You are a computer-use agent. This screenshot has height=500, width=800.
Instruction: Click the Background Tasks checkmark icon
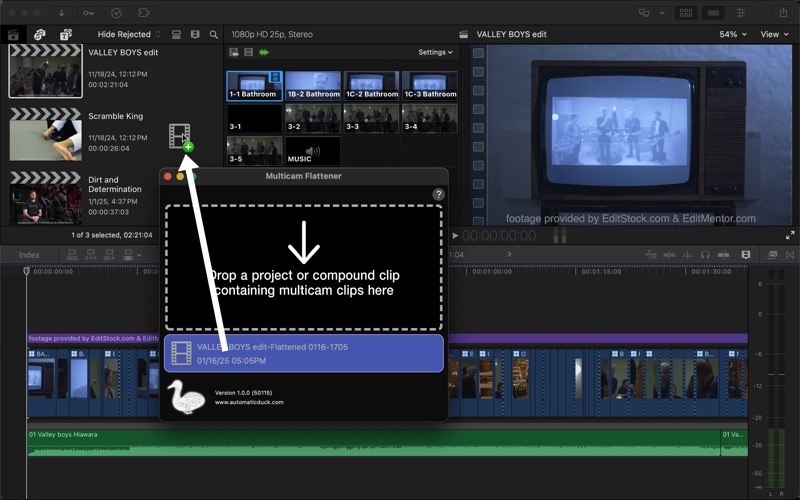click(x=116, y=13)
